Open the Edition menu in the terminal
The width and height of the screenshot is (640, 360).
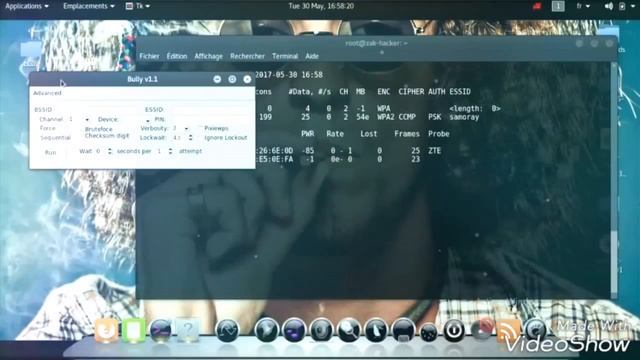pos(177,56)
